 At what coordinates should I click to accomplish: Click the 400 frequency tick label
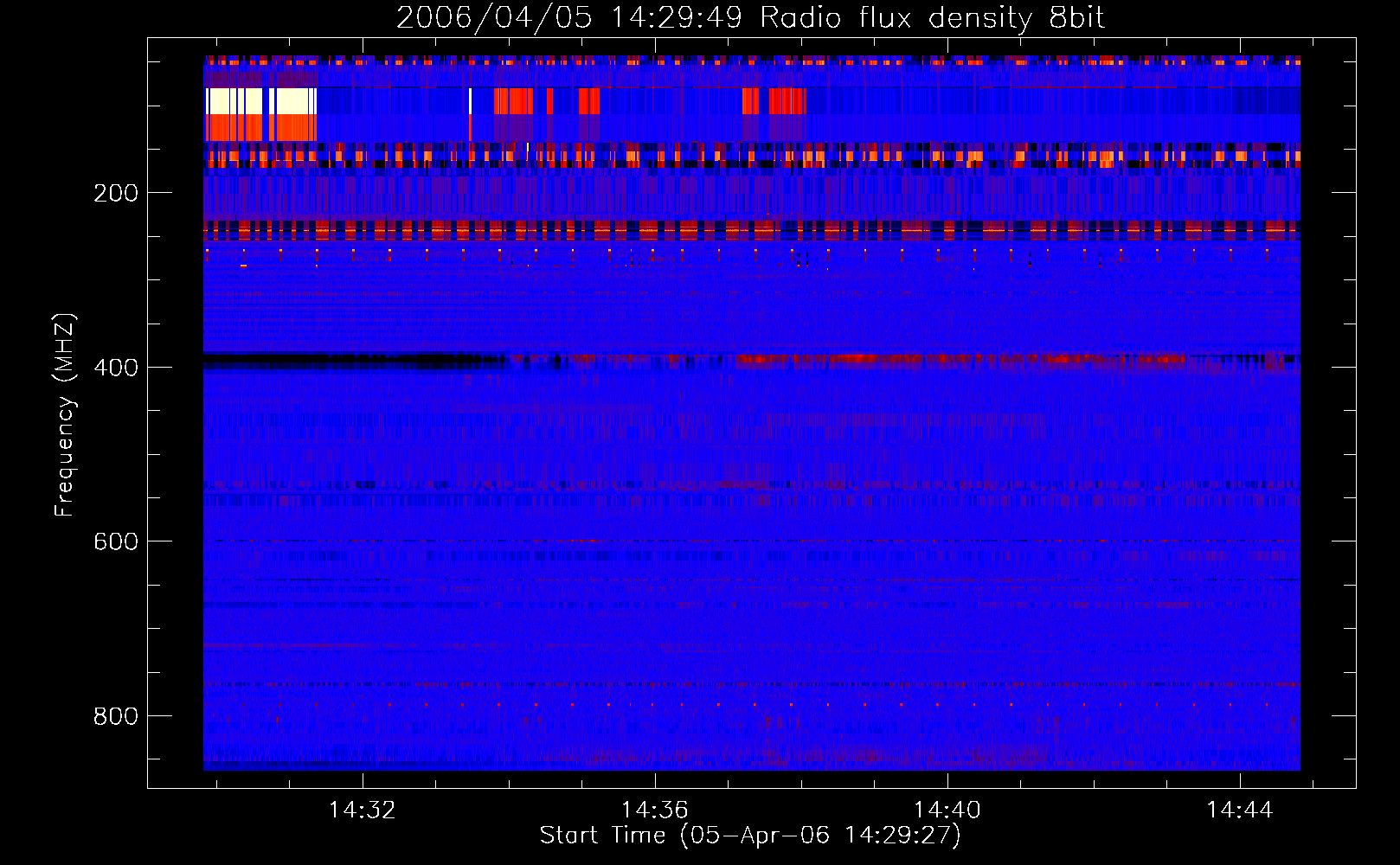click(x=116, y=368)
